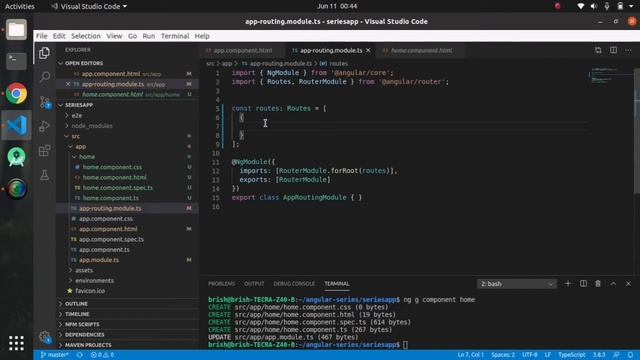Viewport: 640px width, 360px height.
Task: Click the master branch indicator
Action: (x=55, y=355)
